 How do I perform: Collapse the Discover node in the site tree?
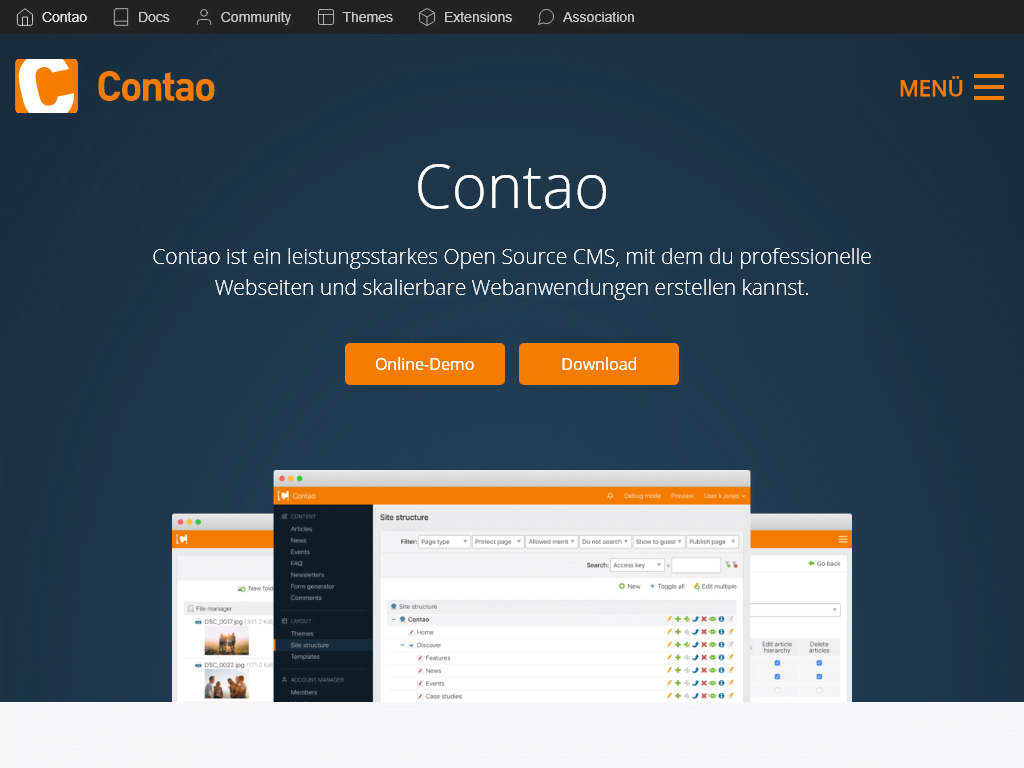pyautogui.click(x=402, y=645)
